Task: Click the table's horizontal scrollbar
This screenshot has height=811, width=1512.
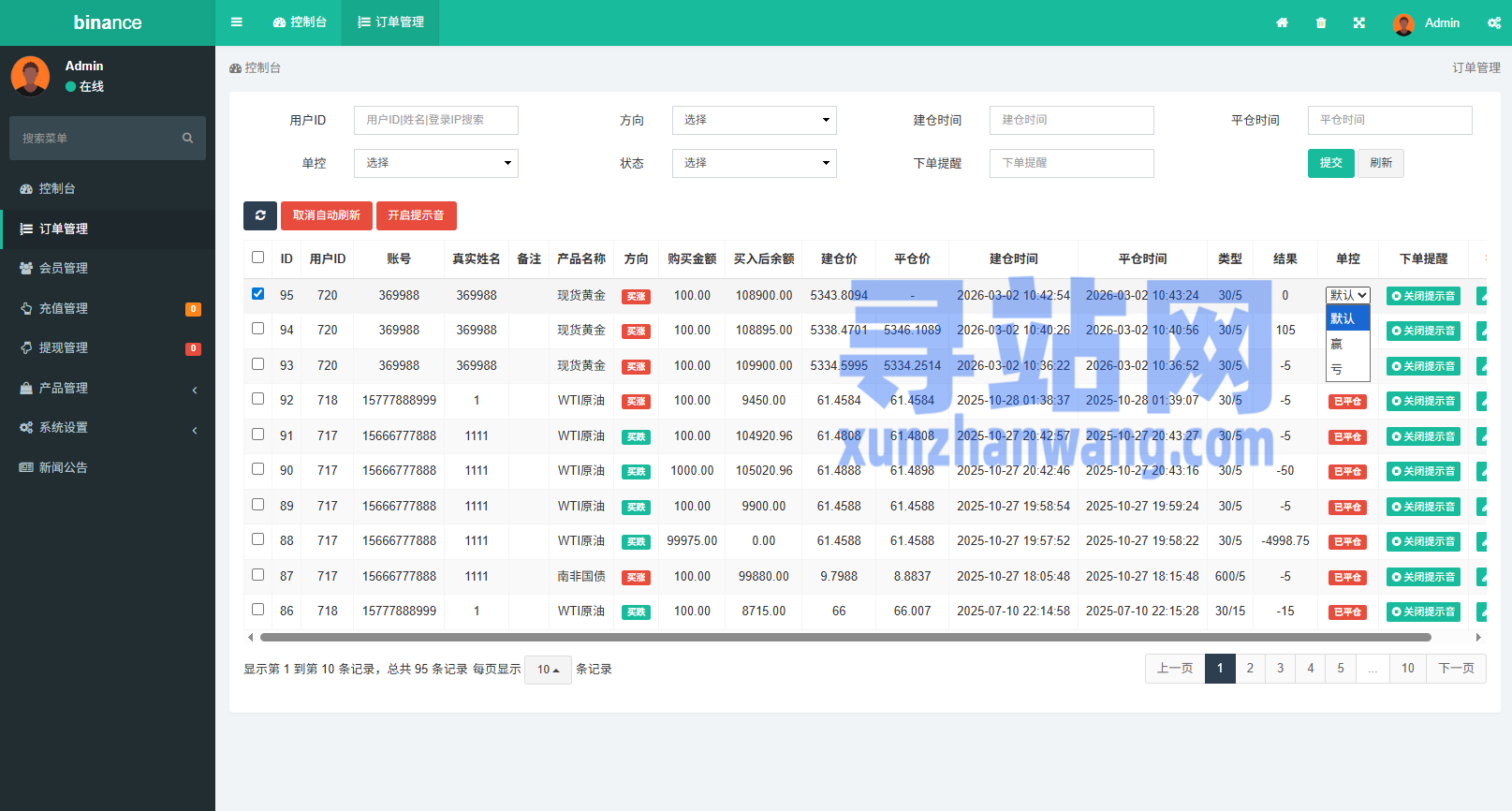Action: [x=844, y=638]
